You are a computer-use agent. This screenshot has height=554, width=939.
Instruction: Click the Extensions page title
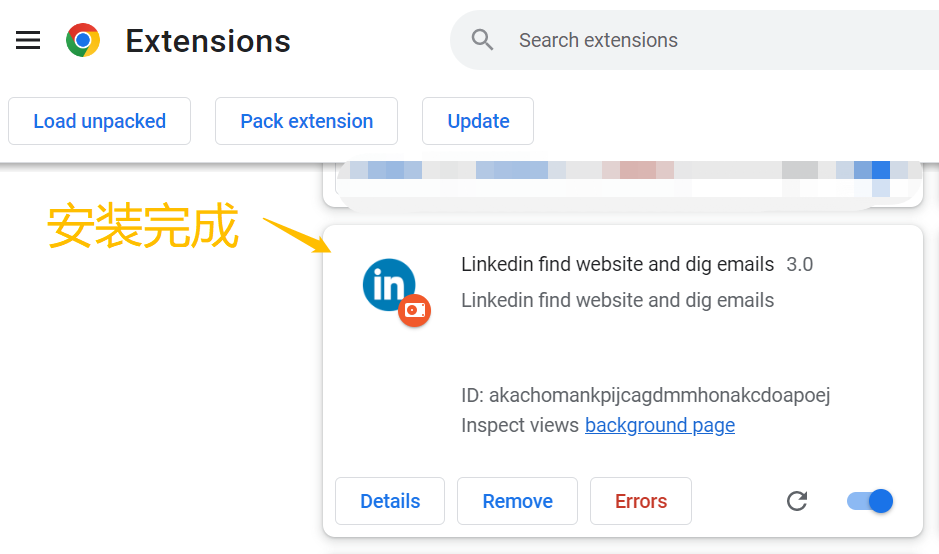click(x=208, y=41)
